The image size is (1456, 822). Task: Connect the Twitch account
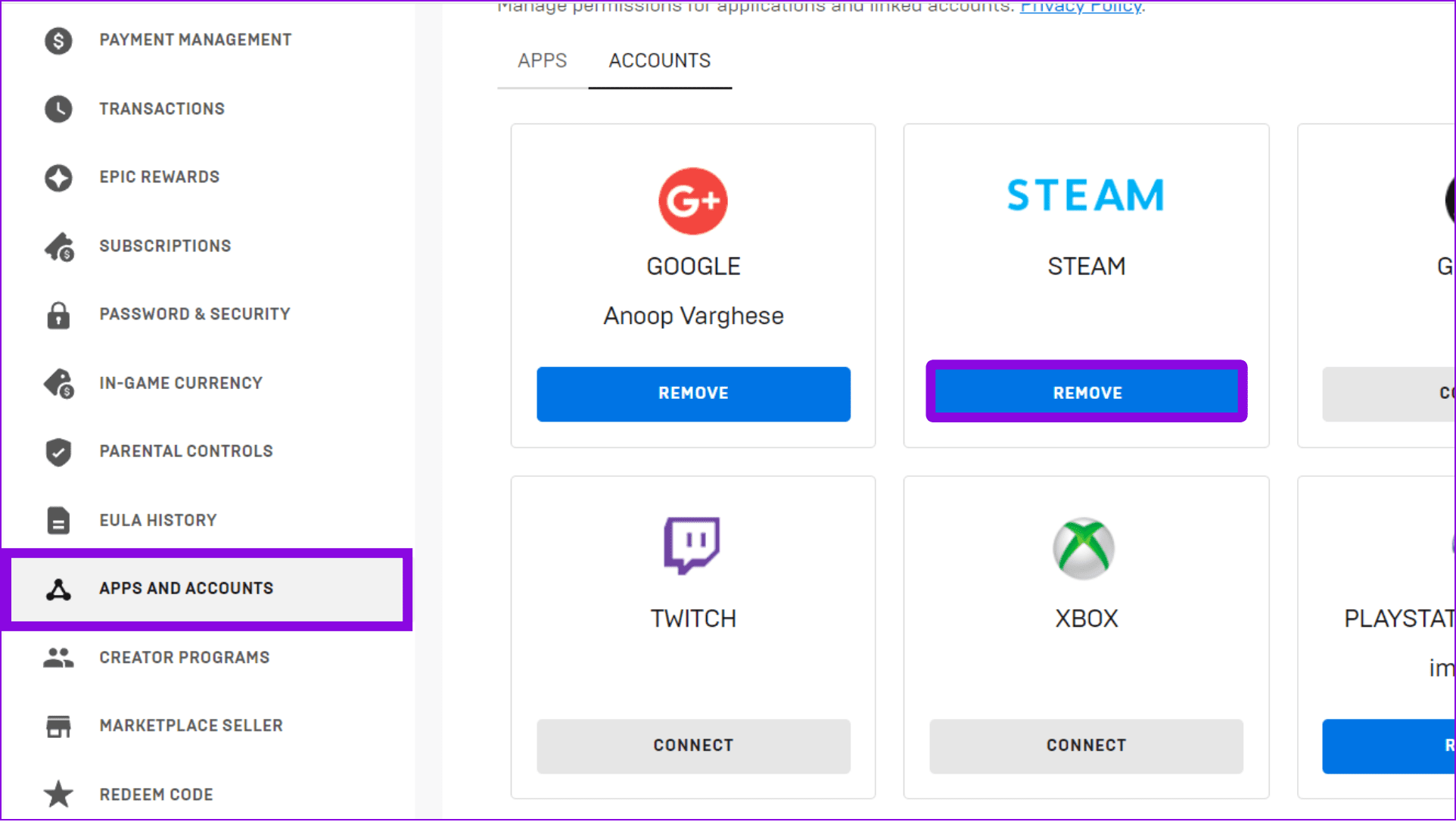(x=693, y=746)
